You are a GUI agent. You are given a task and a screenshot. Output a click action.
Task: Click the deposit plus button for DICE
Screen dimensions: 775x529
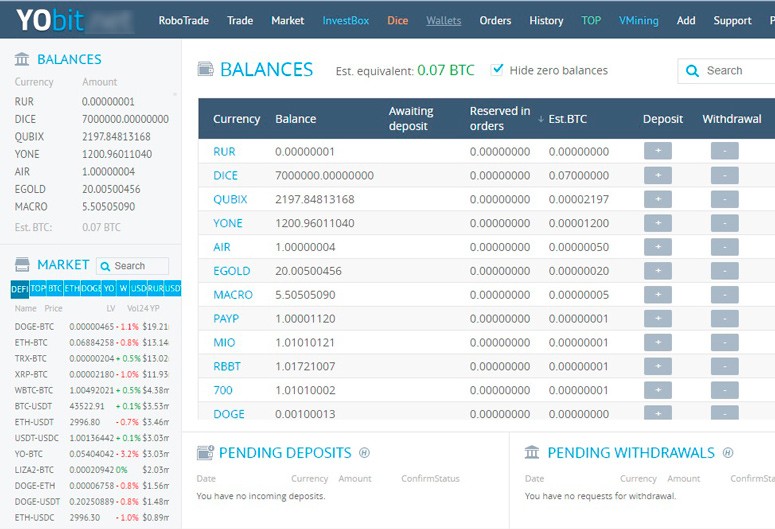pyautogui.click(x=658, y=175)
